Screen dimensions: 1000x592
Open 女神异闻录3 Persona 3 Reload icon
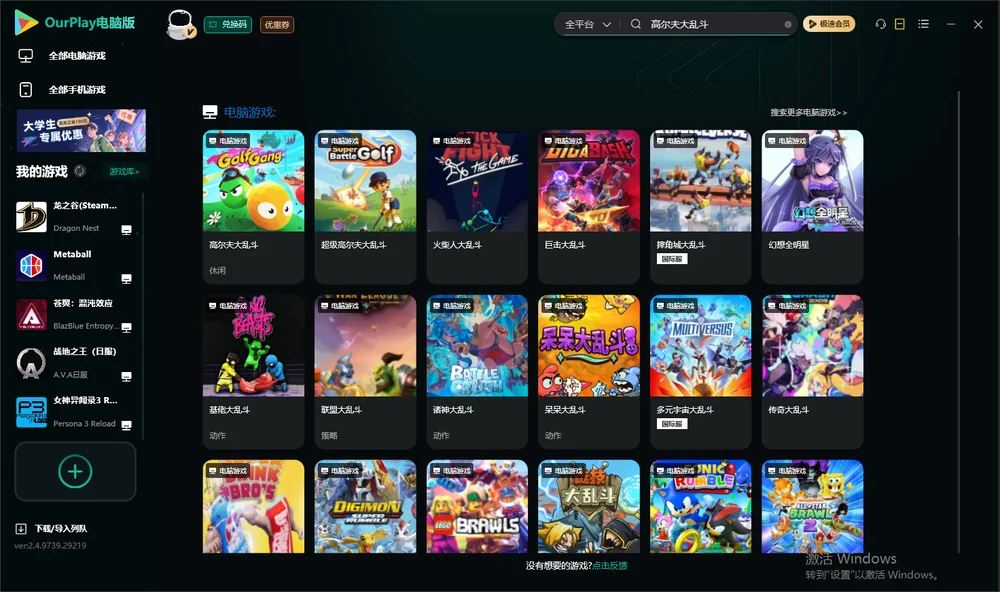tap(31, 413)
